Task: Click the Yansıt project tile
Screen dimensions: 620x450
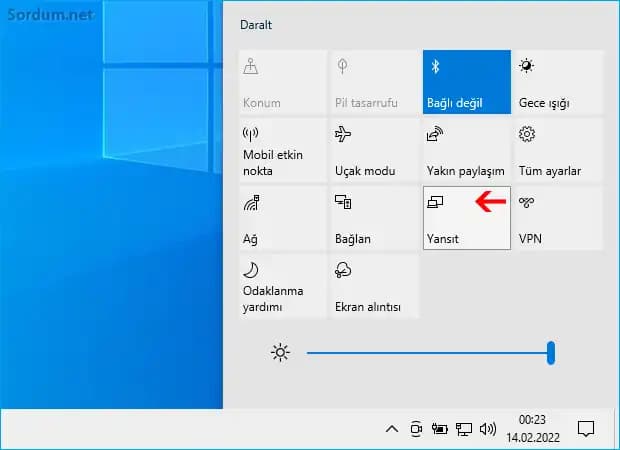Action: (467, 218)
